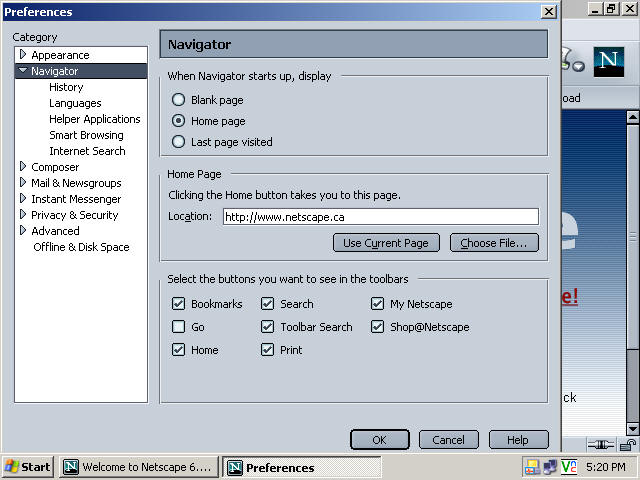
Task: Select the Last page visited option
Action: (x=178, y=142)
